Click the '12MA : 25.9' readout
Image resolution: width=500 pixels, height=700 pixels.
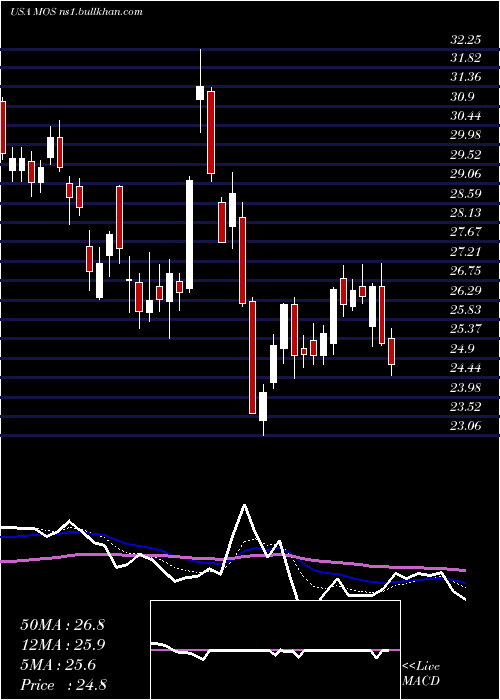pos(62,645)
